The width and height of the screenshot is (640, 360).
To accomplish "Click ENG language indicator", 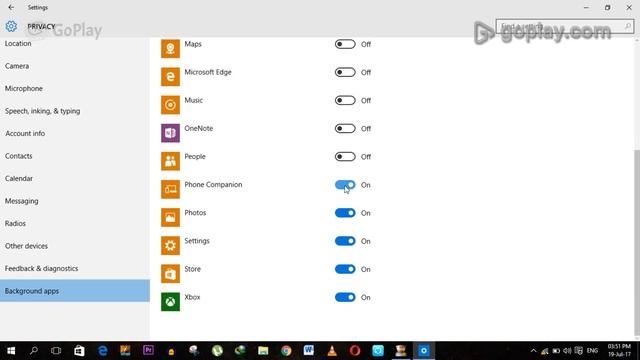I will click(x=592, y=351).
